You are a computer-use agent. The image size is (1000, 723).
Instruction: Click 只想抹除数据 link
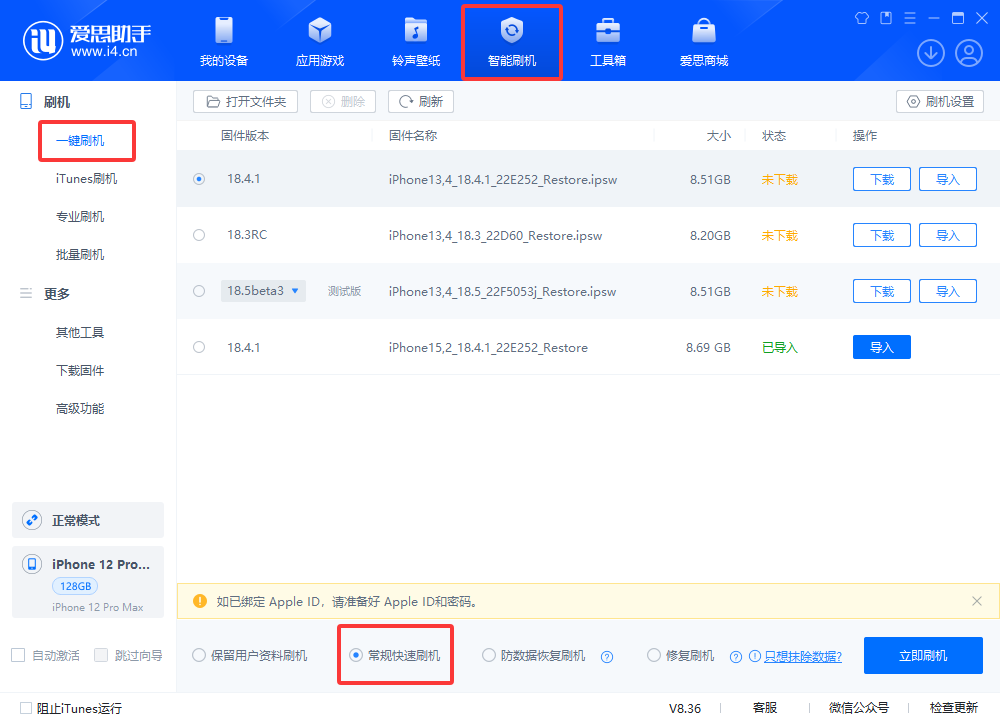click(803, 657)
